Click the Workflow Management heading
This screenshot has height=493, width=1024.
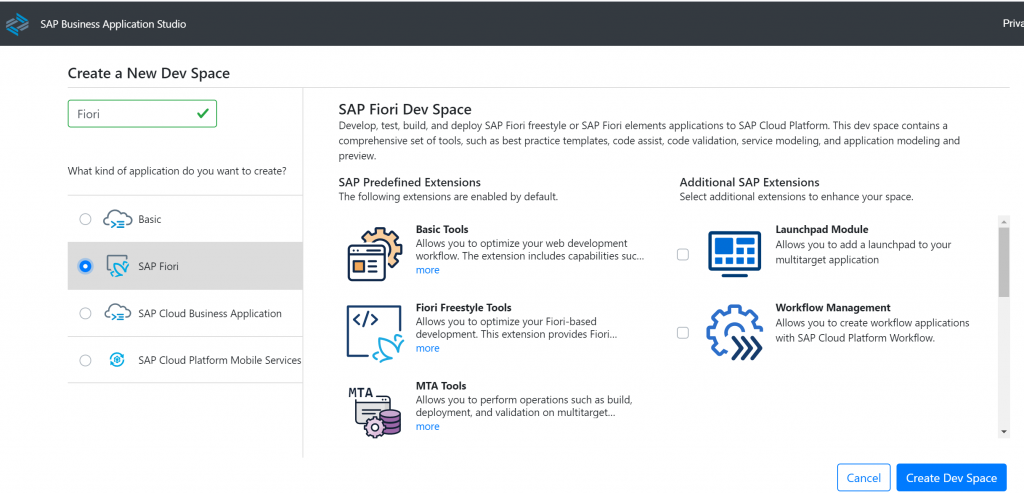[x=833, y=308]
